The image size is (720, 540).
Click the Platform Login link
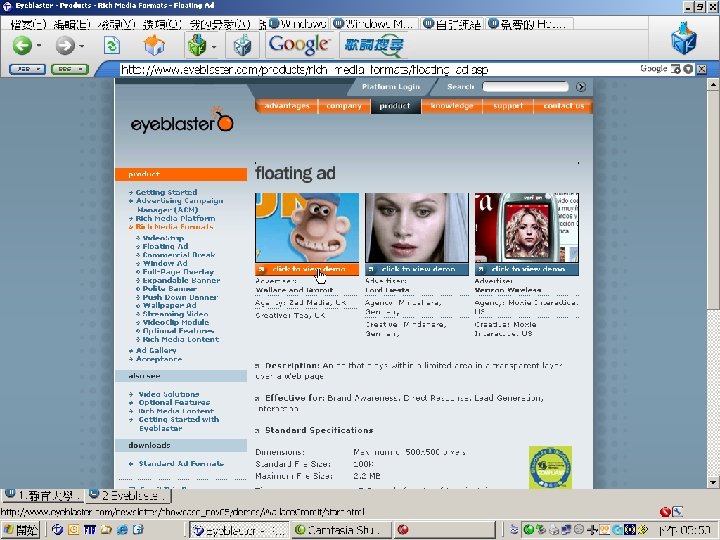391,86
